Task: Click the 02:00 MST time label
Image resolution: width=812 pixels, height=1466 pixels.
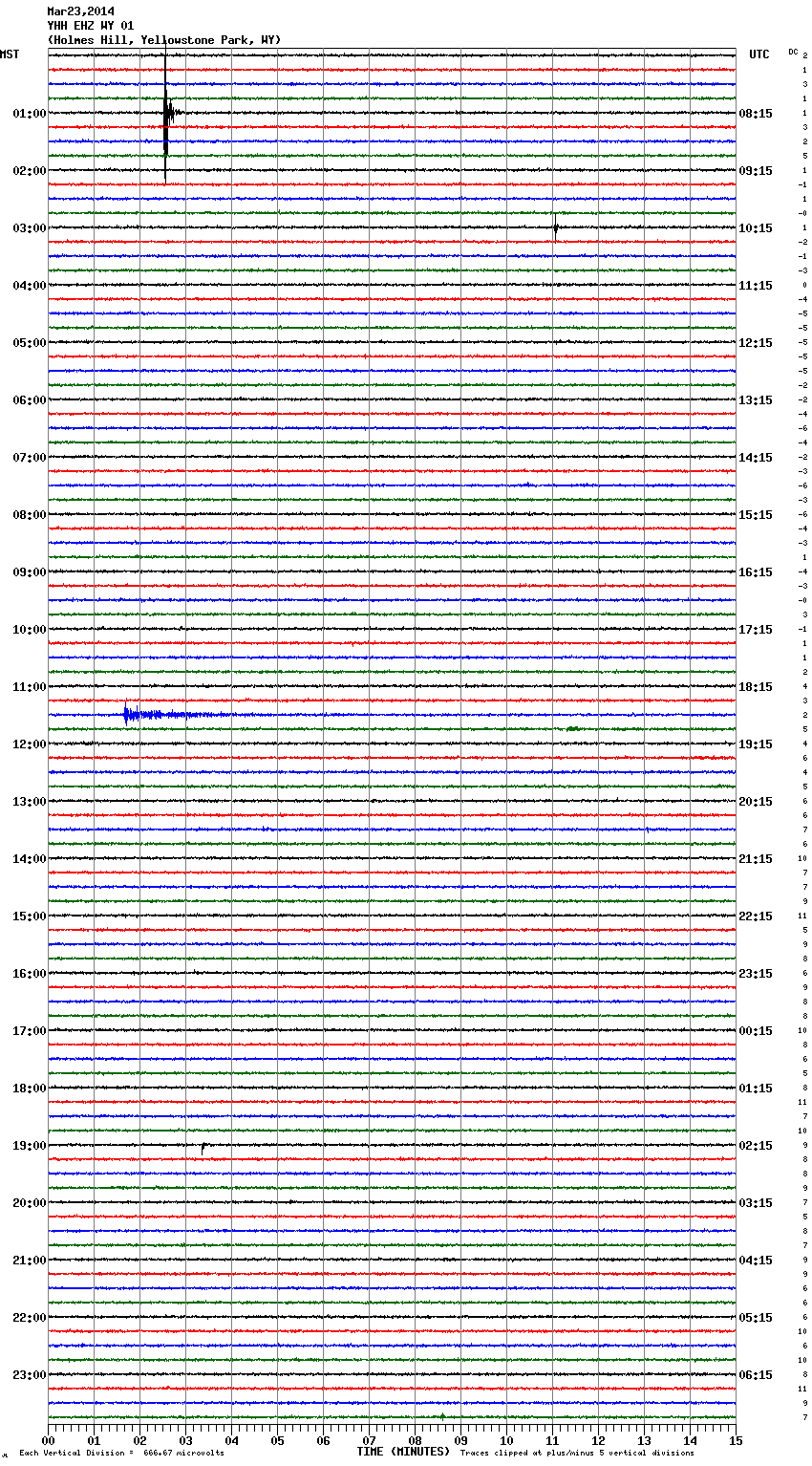Action: tap(30, 171)
